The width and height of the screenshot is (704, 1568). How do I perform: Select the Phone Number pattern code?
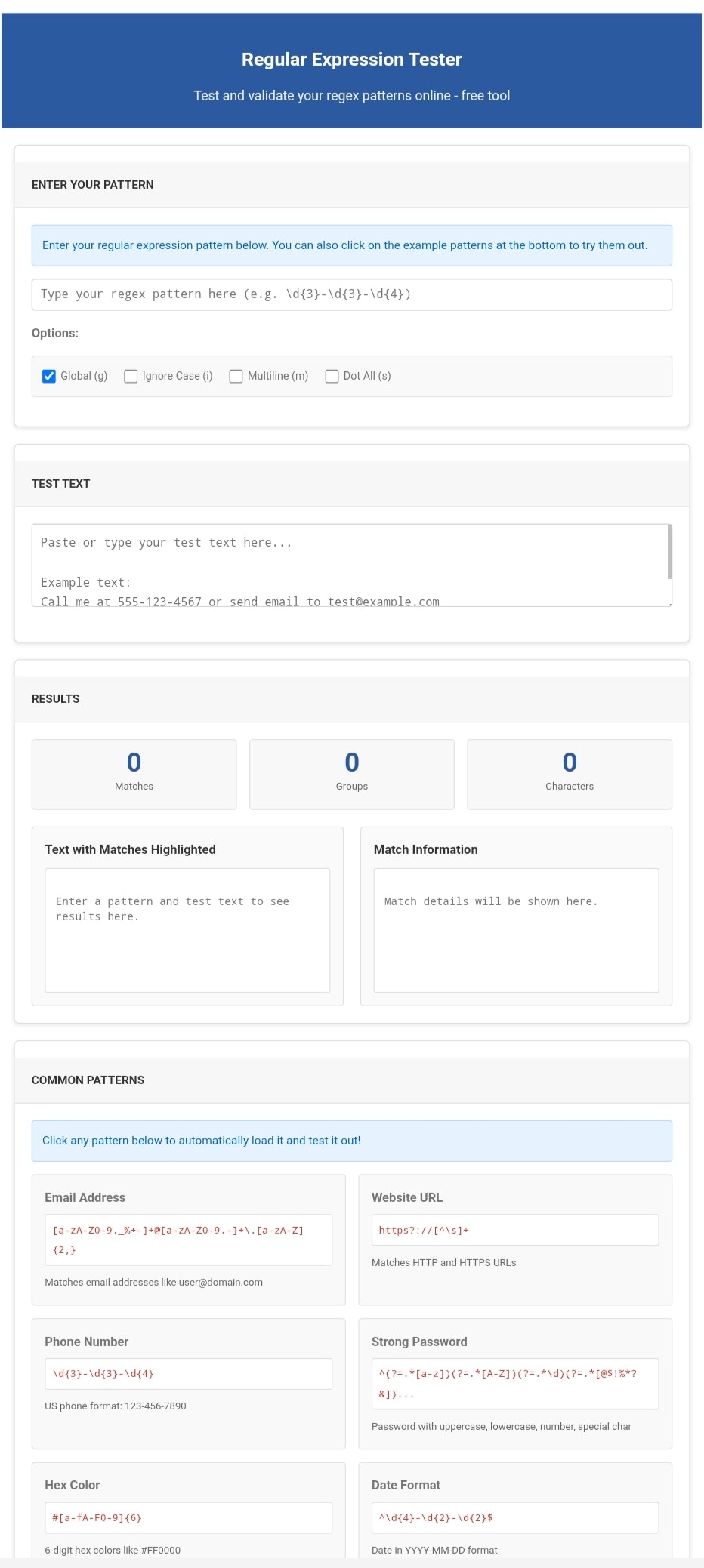tap(188, 1373)
